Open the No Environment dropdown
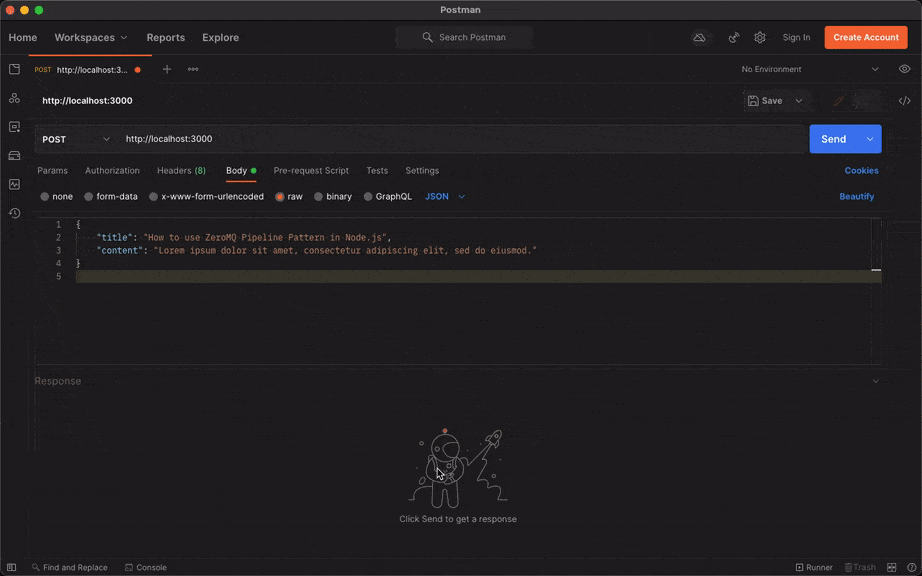This screenshot has width=922, height=576. 810,69
